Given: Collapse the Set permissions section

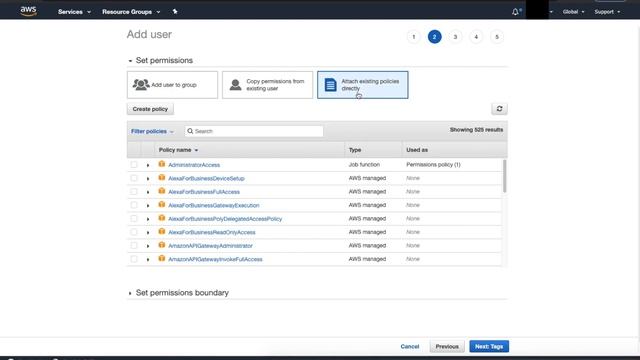Looking at the screenshot, I should click(x=130, y=61).
